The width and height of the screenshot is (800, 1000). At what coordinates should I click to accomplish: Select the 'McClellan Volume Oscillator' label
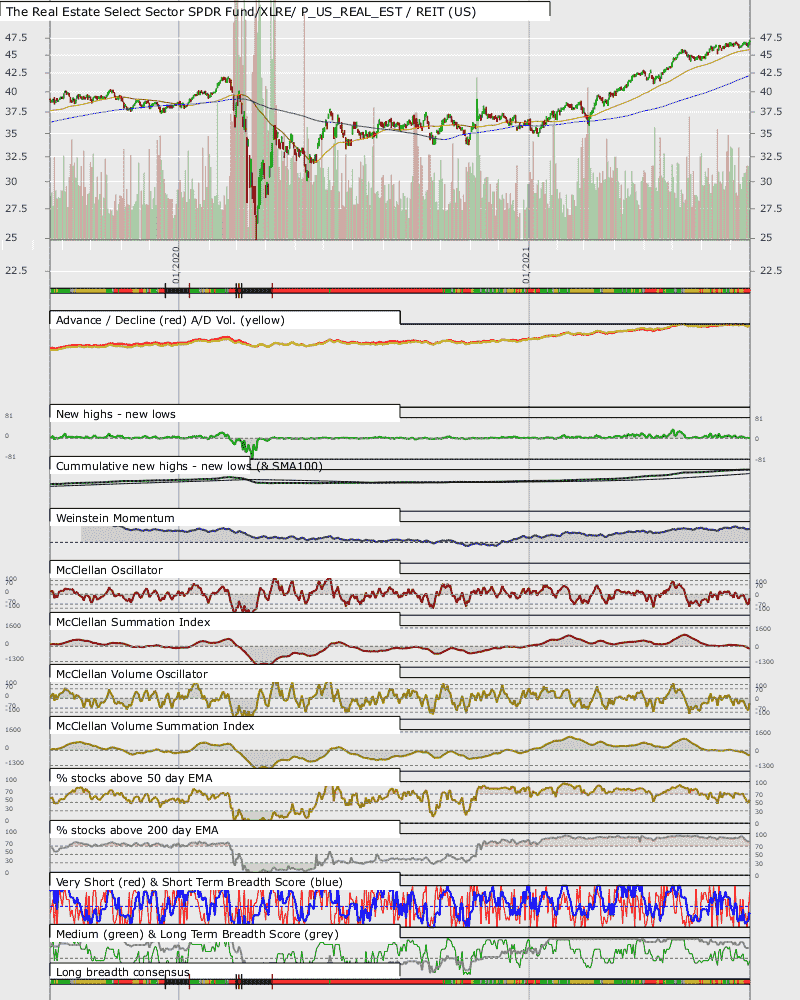131,674
